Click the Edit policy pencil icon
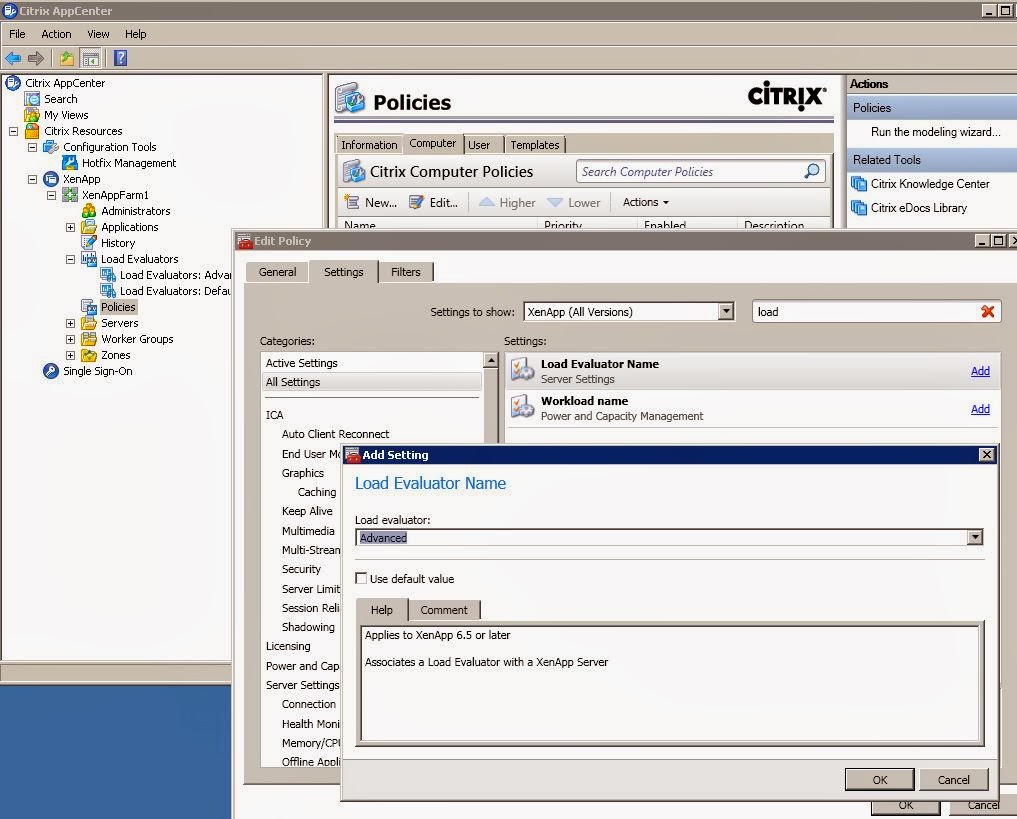The image size is (1017, 819). tap(416, 202)
